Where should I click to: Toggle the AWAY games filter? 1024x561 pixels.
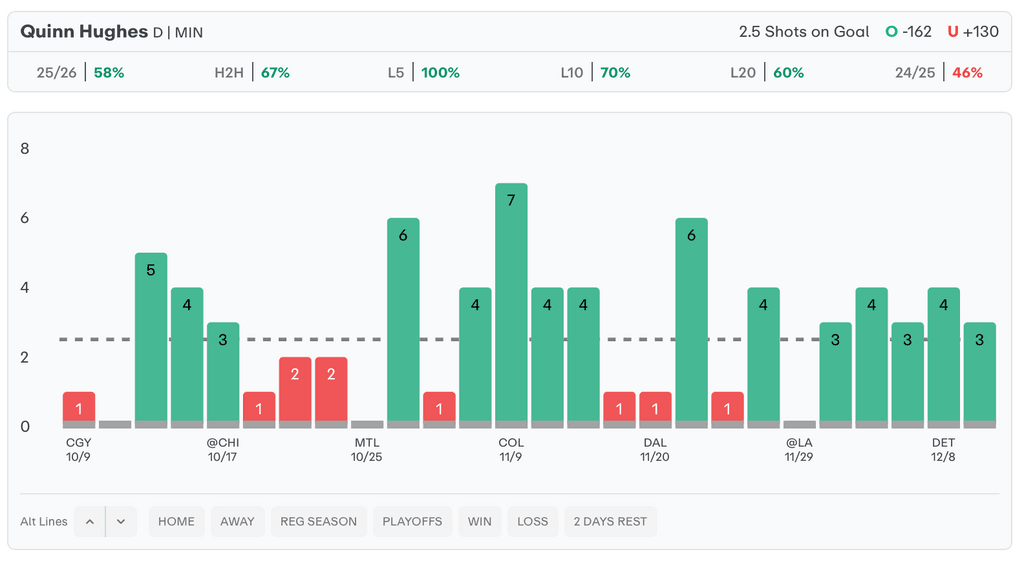click(x=237, y=521)
